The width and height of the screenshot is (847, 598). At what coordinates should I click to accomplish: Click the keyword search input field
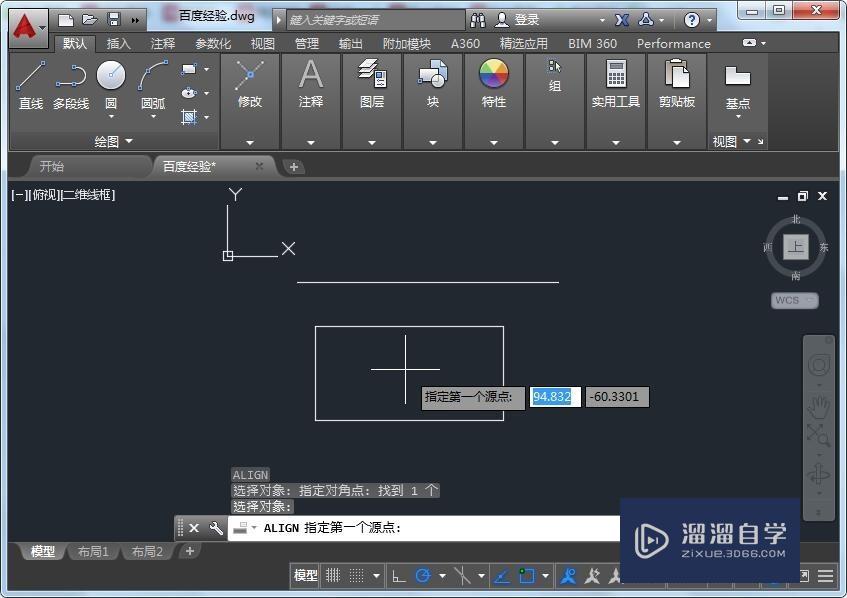(375, 21)
